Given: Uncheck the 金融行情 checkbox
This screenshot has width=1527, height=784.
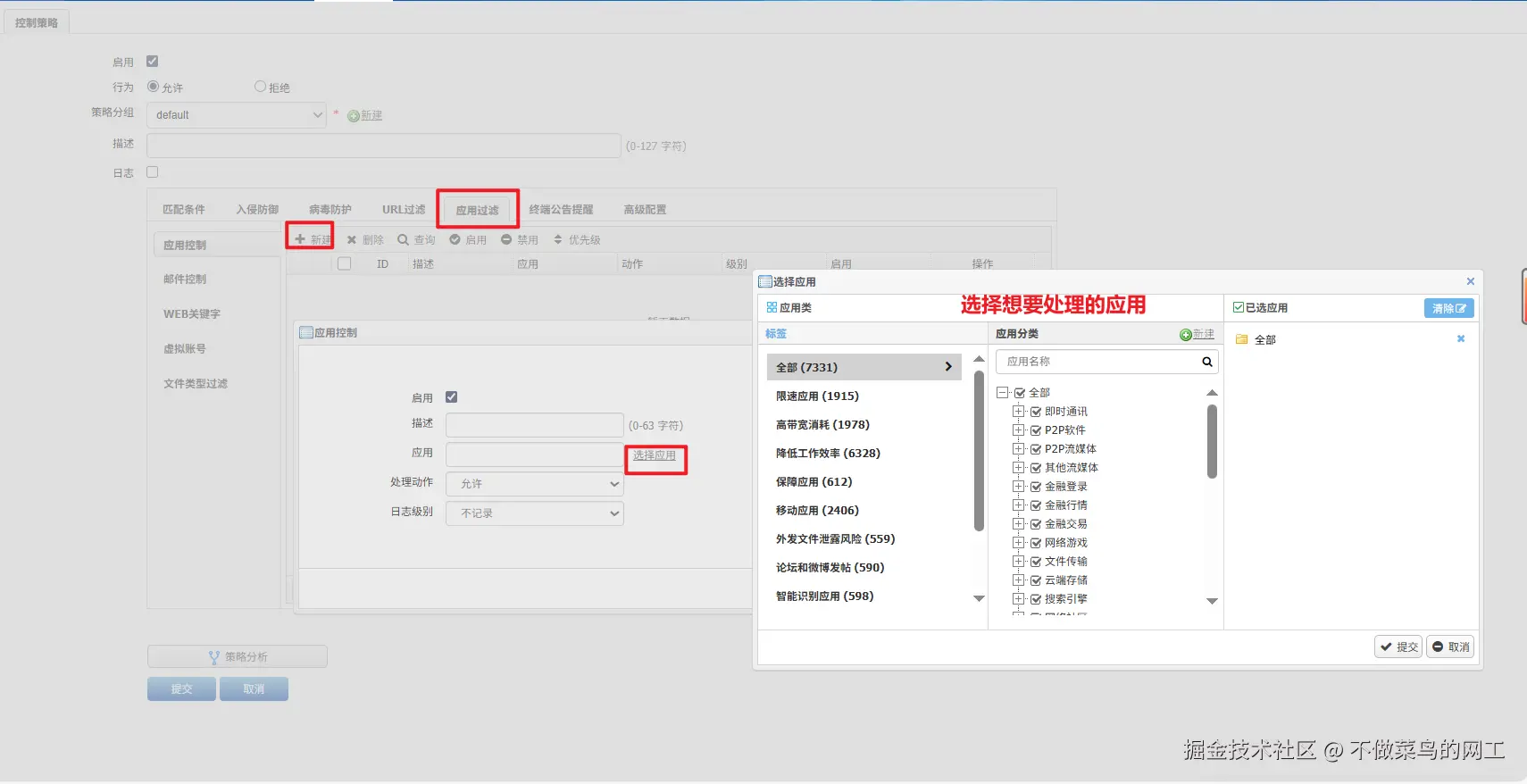Looking at the screenshot, I should [x=1036, y=505].
